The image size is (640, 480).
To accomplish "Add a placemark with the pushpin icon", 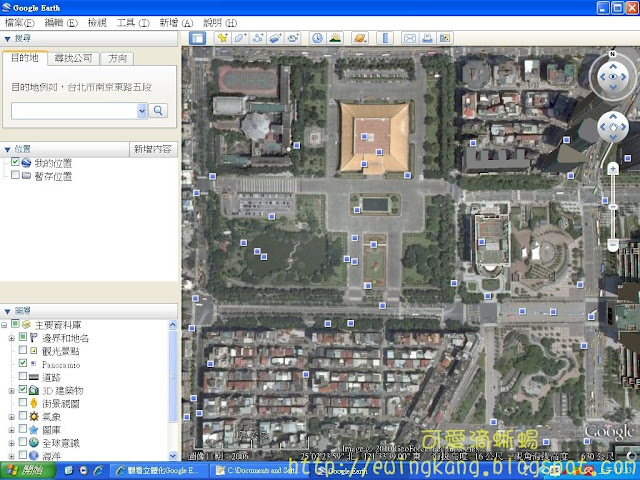I will tap(222, 38).
